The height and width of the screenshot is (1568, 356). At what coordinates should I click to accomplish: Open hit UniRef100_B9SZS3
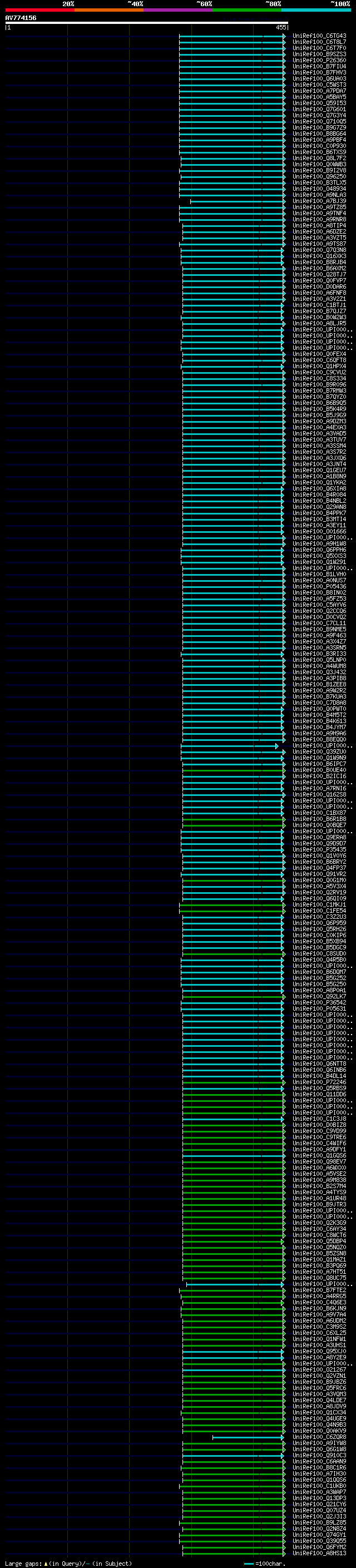pyautogui.click(x=319, y=54)
